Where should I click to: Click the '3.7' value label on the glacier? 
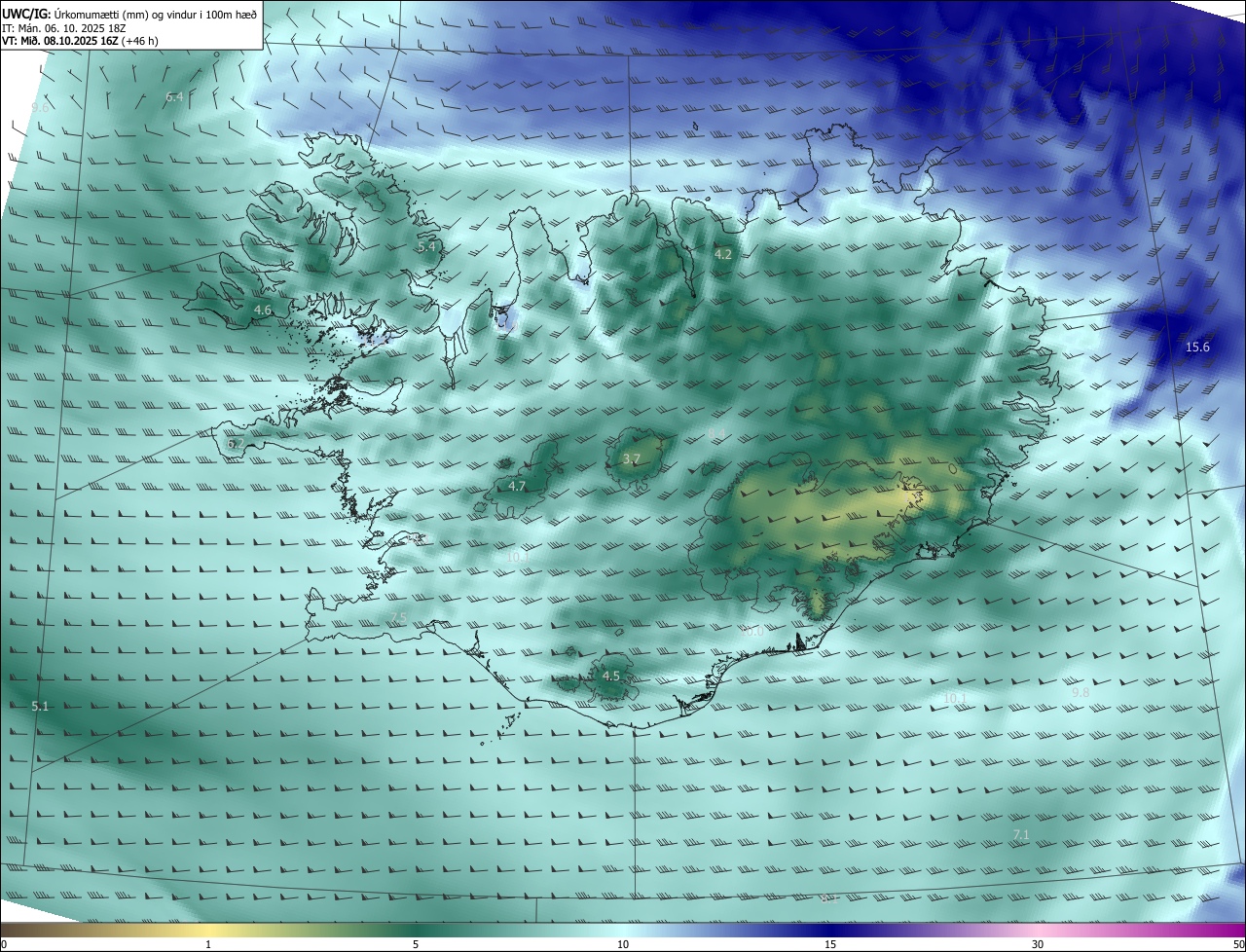click(x=631, y=458)
